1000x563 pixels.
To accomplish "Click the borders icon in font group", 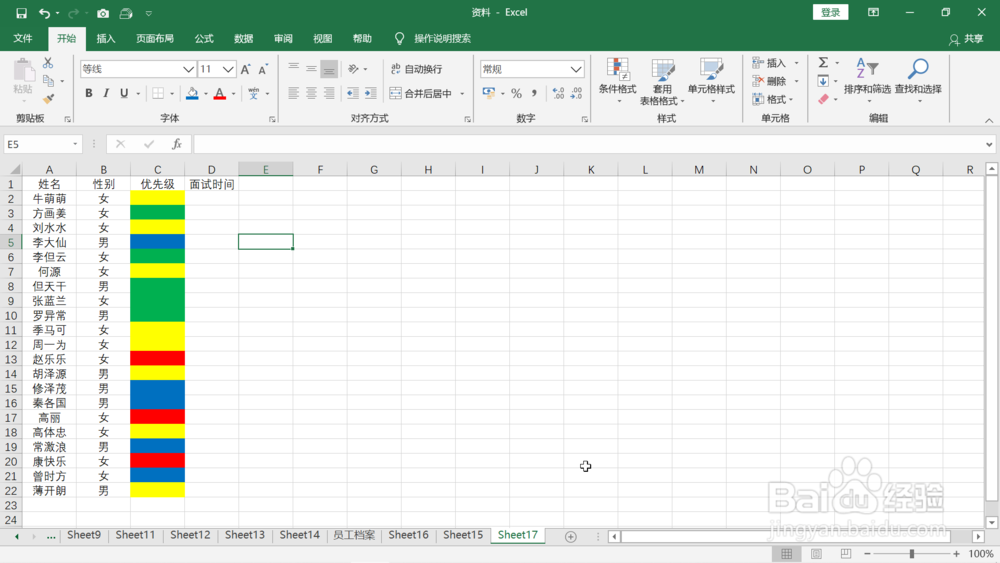I will [x=158, y=94].
